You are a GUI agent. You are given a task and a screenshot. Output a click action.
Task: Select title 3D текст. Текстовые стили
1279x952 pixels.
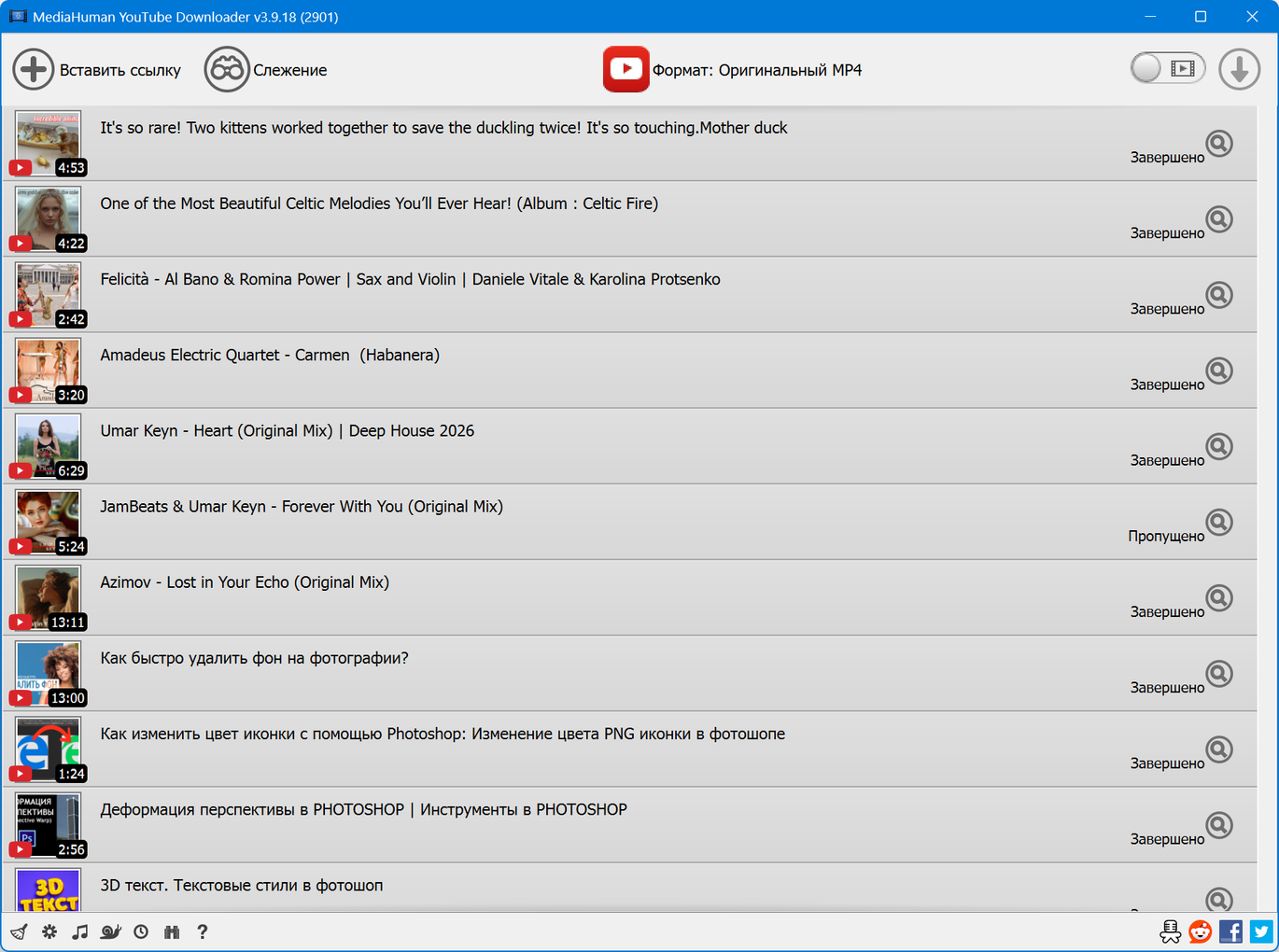pyautogui.click(x=242, y=886)
